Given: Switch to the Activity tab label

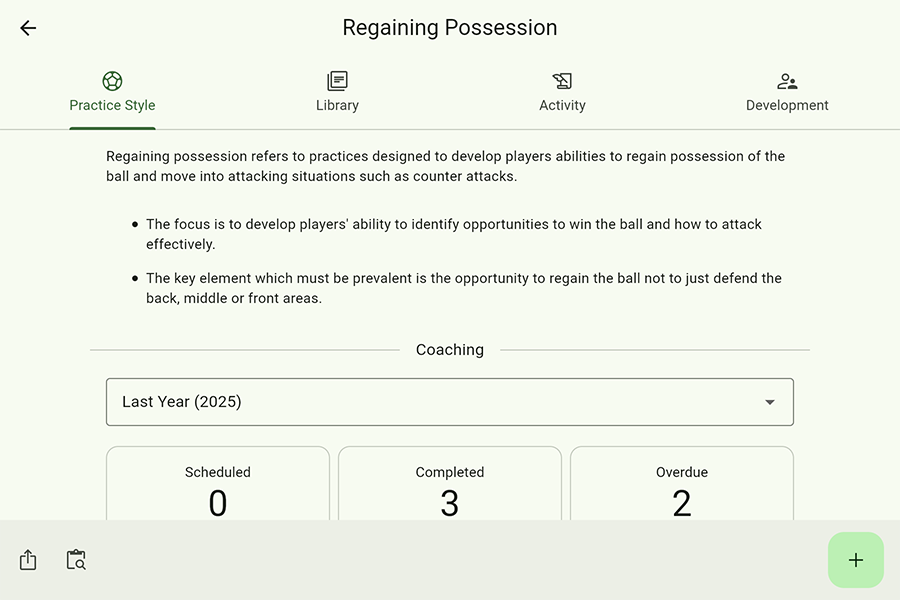Looking at the screenshot, I should [x=562, y=105].
